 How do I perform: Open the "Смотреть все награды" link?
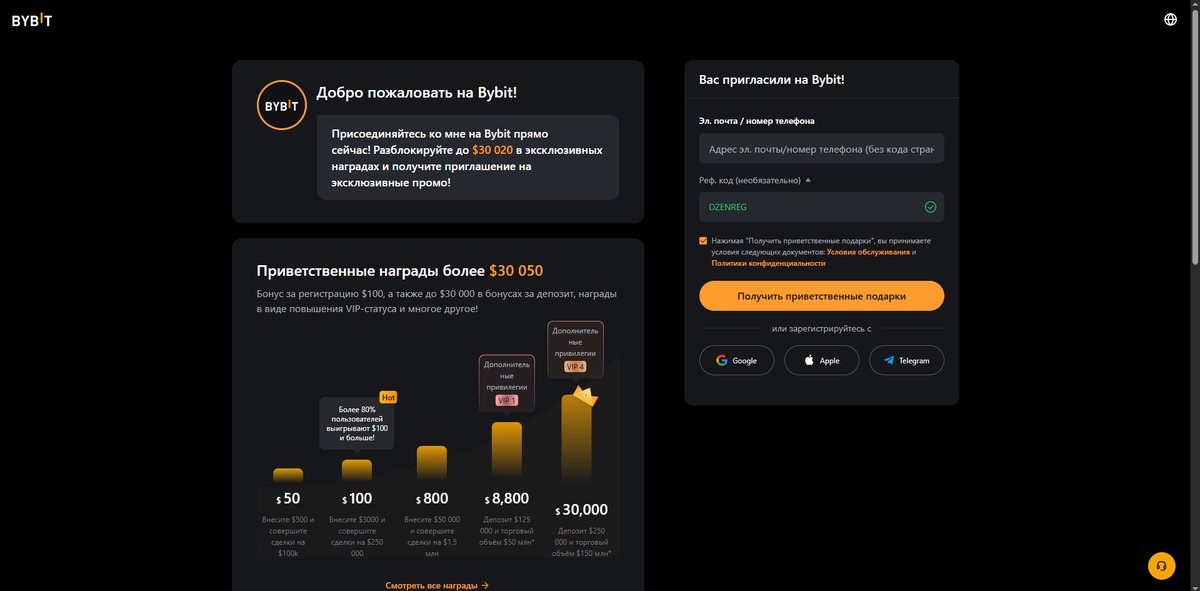click(437, 585)
